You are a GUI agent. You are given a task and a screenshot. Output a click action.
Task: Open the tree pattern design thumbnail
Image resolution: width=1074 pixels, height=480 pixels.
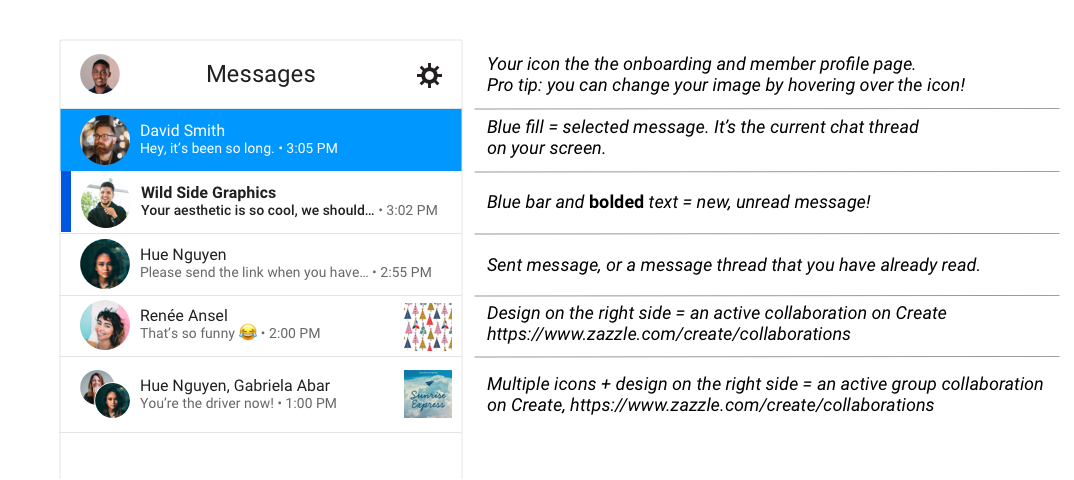coord(428,326)
